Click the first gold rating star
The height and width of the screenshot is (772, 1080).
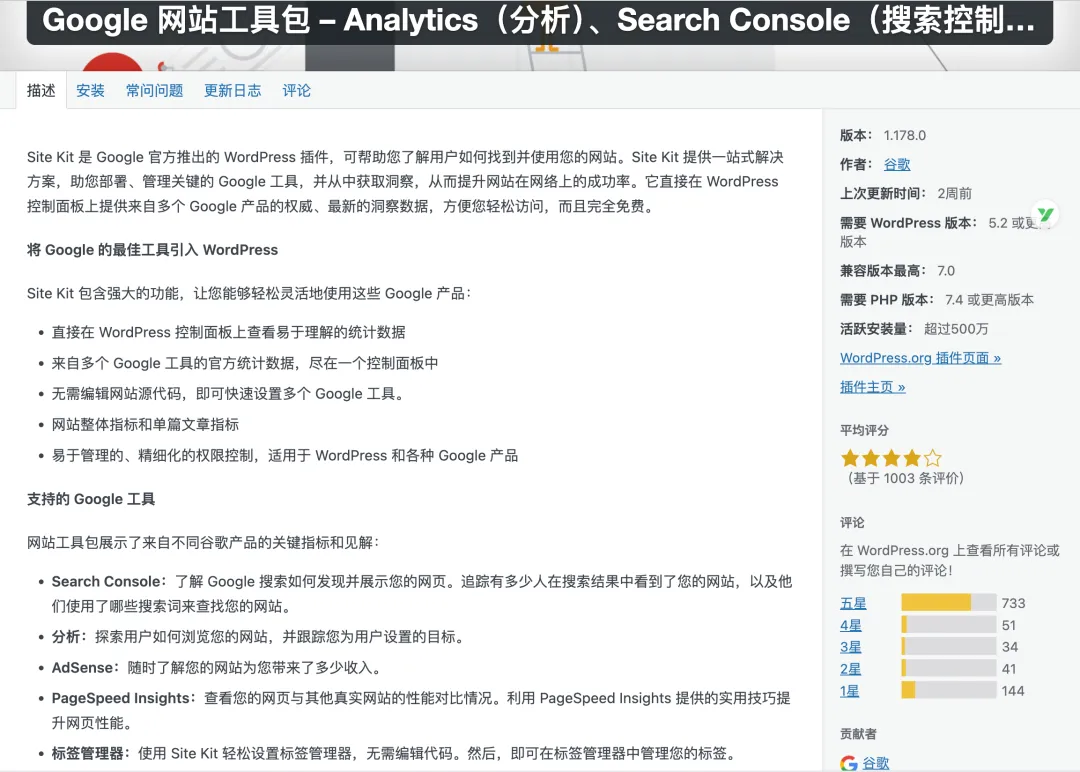coord(850,458)
